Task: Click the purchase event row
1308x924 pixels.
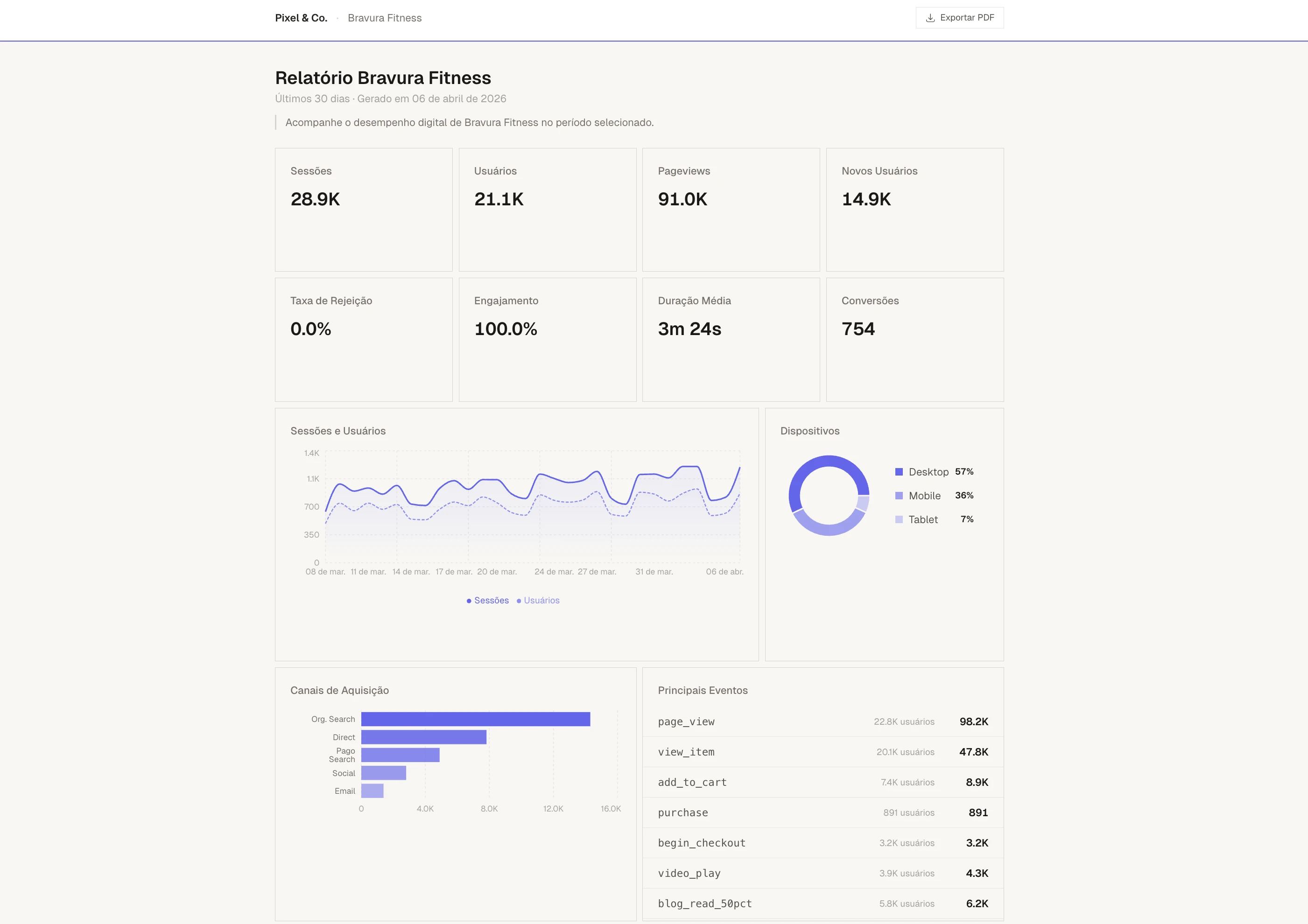Action: click(823, 812)
